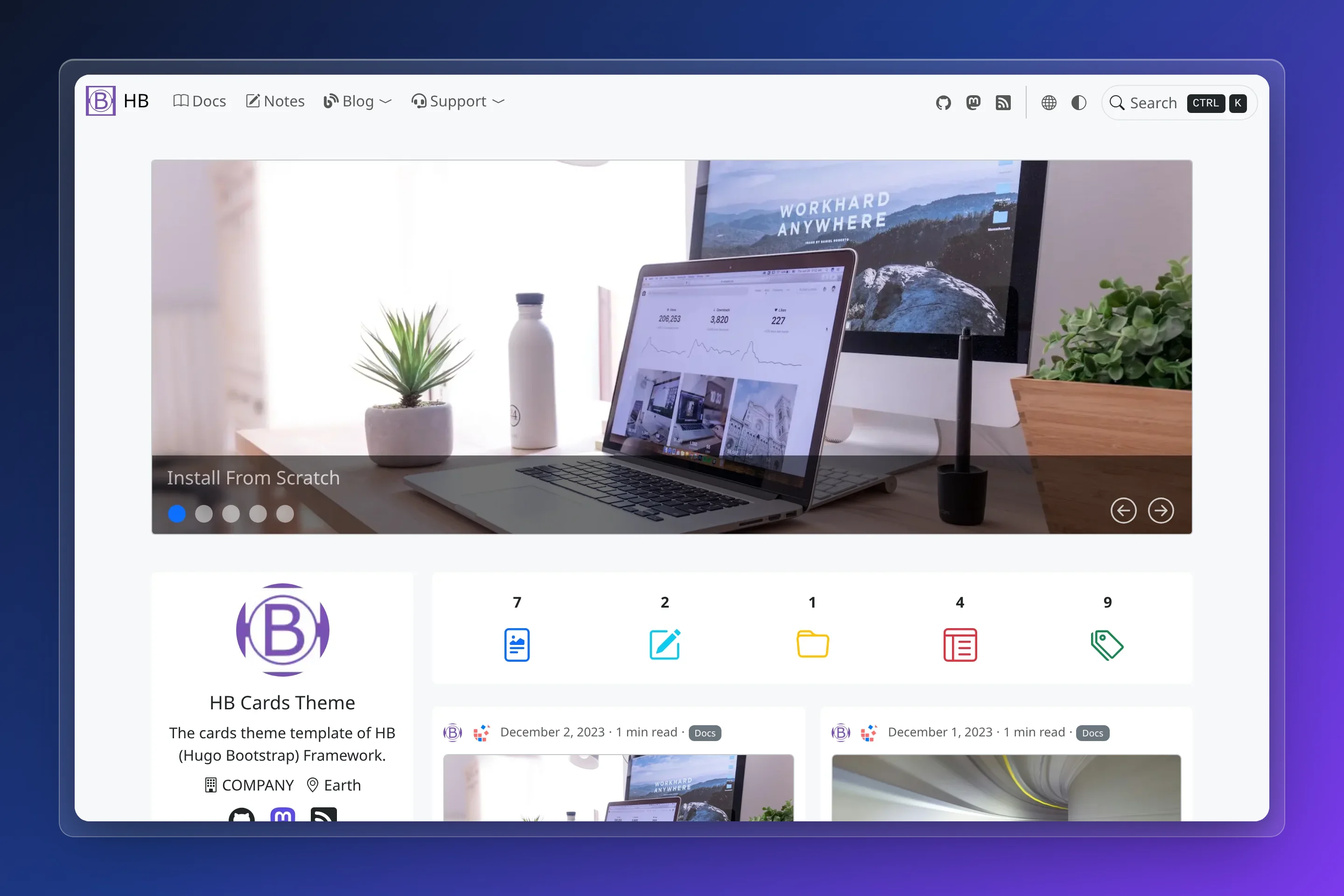Open the Docs menu item

(x=199, y=101)
